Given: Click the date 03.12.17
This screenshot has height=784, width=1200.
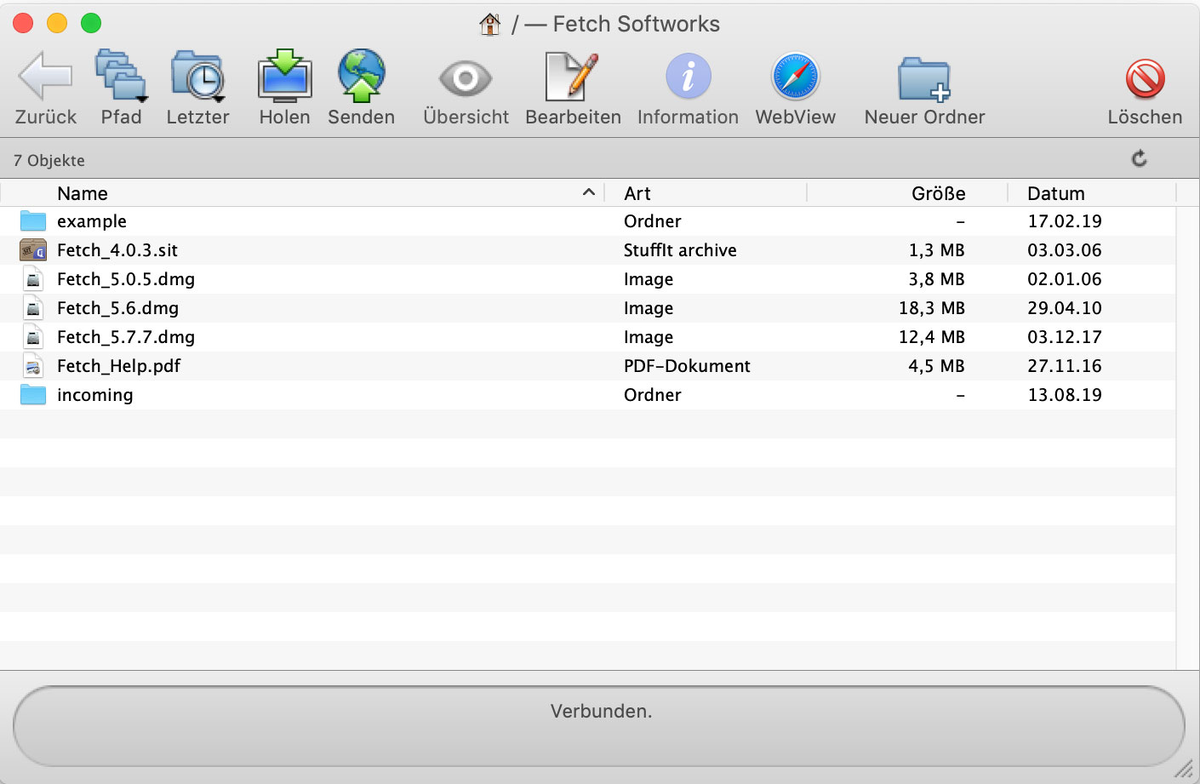Looking at the screenshot, I should click(x=1065, y=337).
